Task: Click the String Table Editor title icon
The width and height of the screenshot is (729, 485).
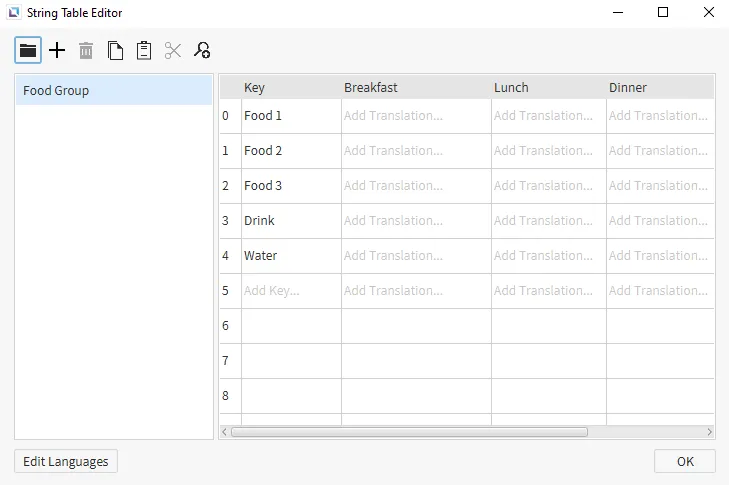Action: click(14, 13)
